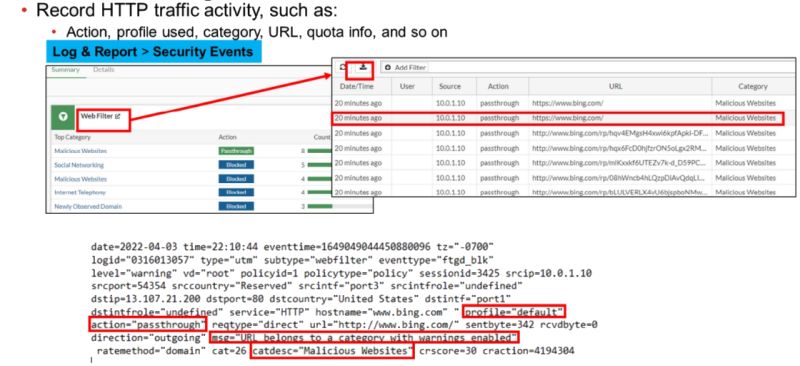
Task: Click the Count column header in summary
Action: 322,137
